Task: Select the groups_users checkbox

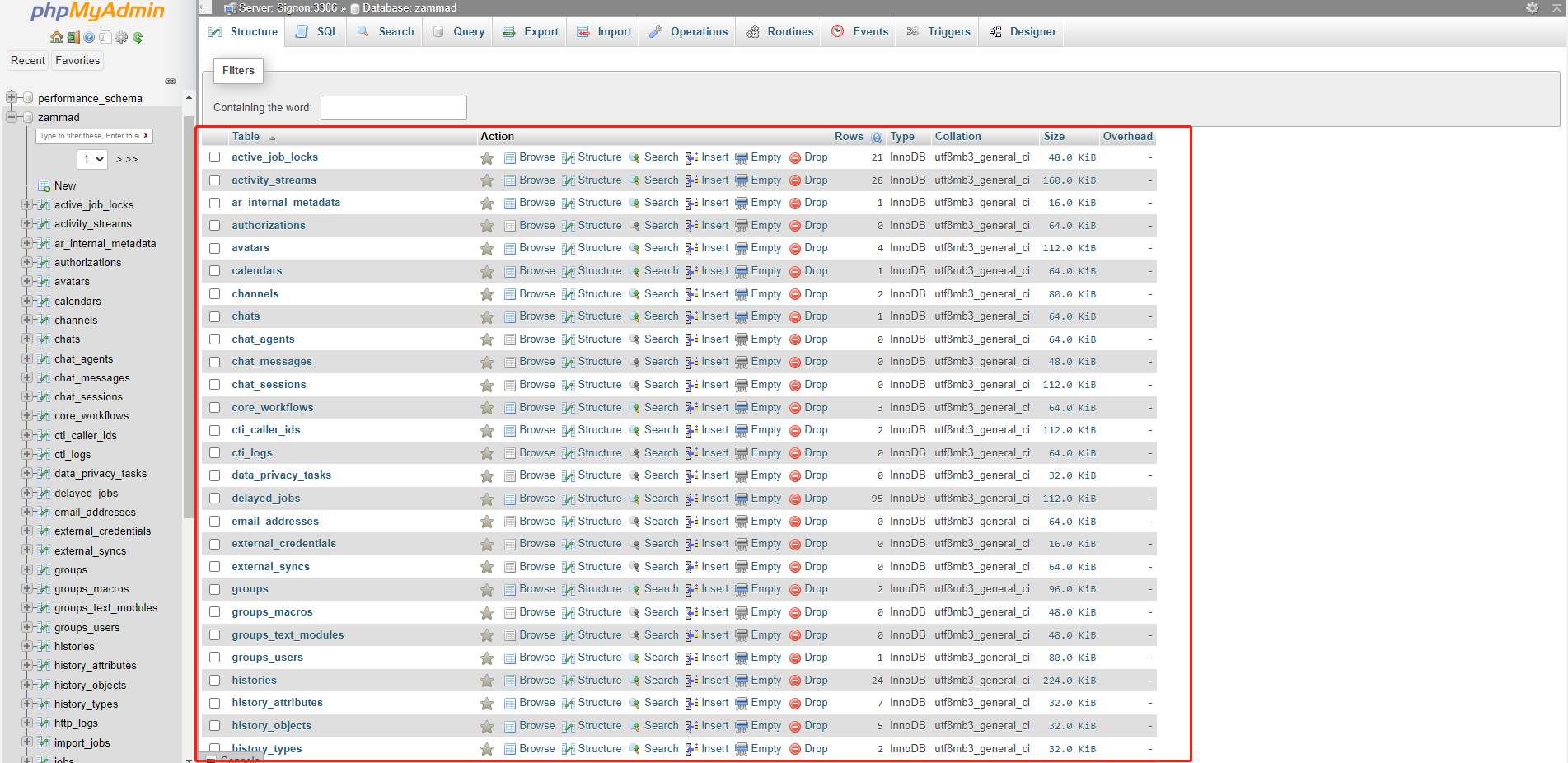Action: point(215,658)
